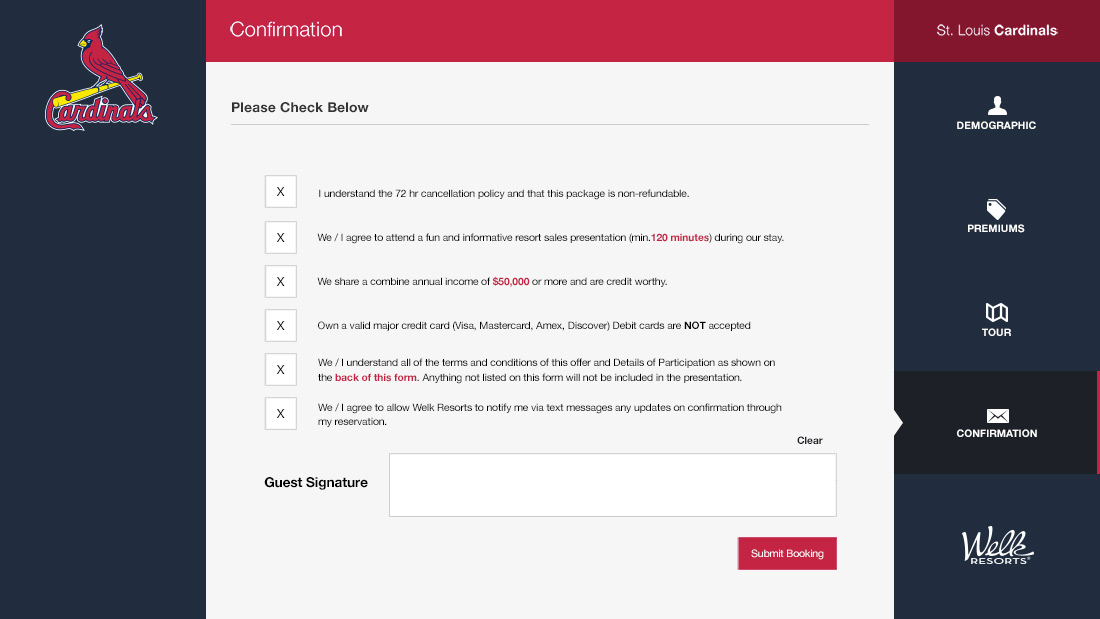Toggle the combined annual income checkbox
Image resolution: width=1100 pixels, height=619 pixels.
pyautogui.click(x=281, y=281)
